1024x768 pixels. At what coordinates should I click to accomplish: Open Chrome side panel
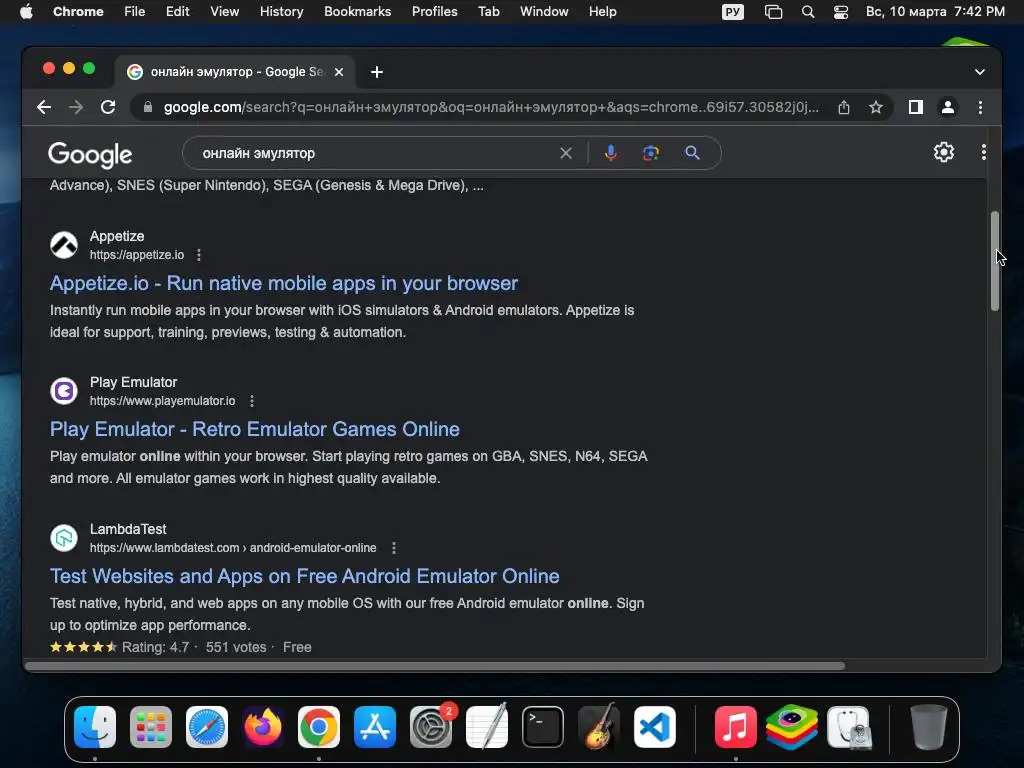[916, 107]
